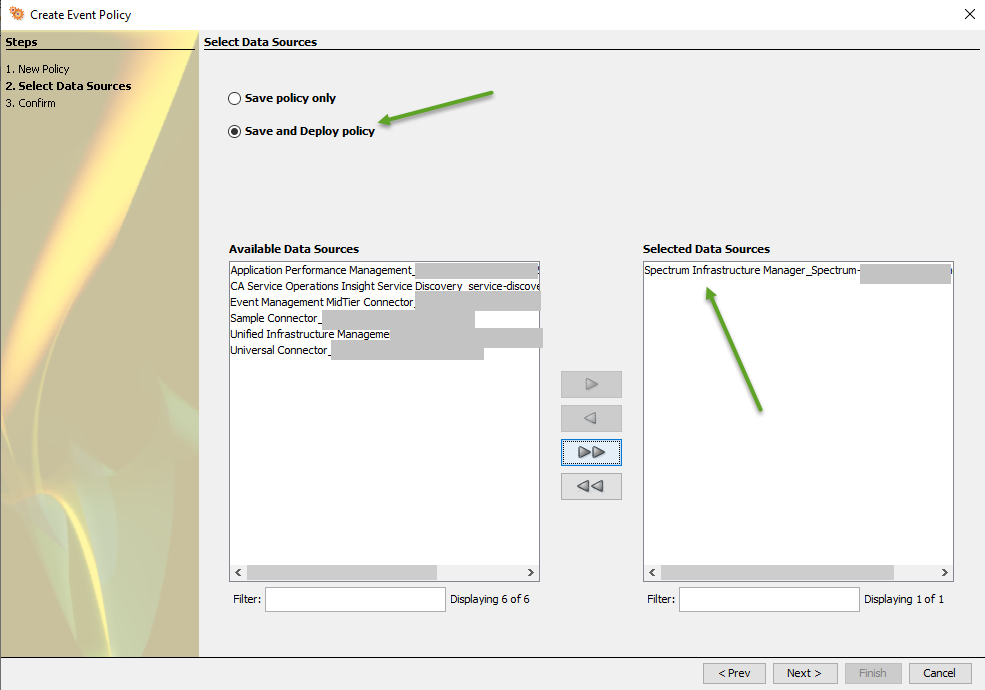Move all data sources to selected list
985x690 pixels.
click(x=591, y=452)
